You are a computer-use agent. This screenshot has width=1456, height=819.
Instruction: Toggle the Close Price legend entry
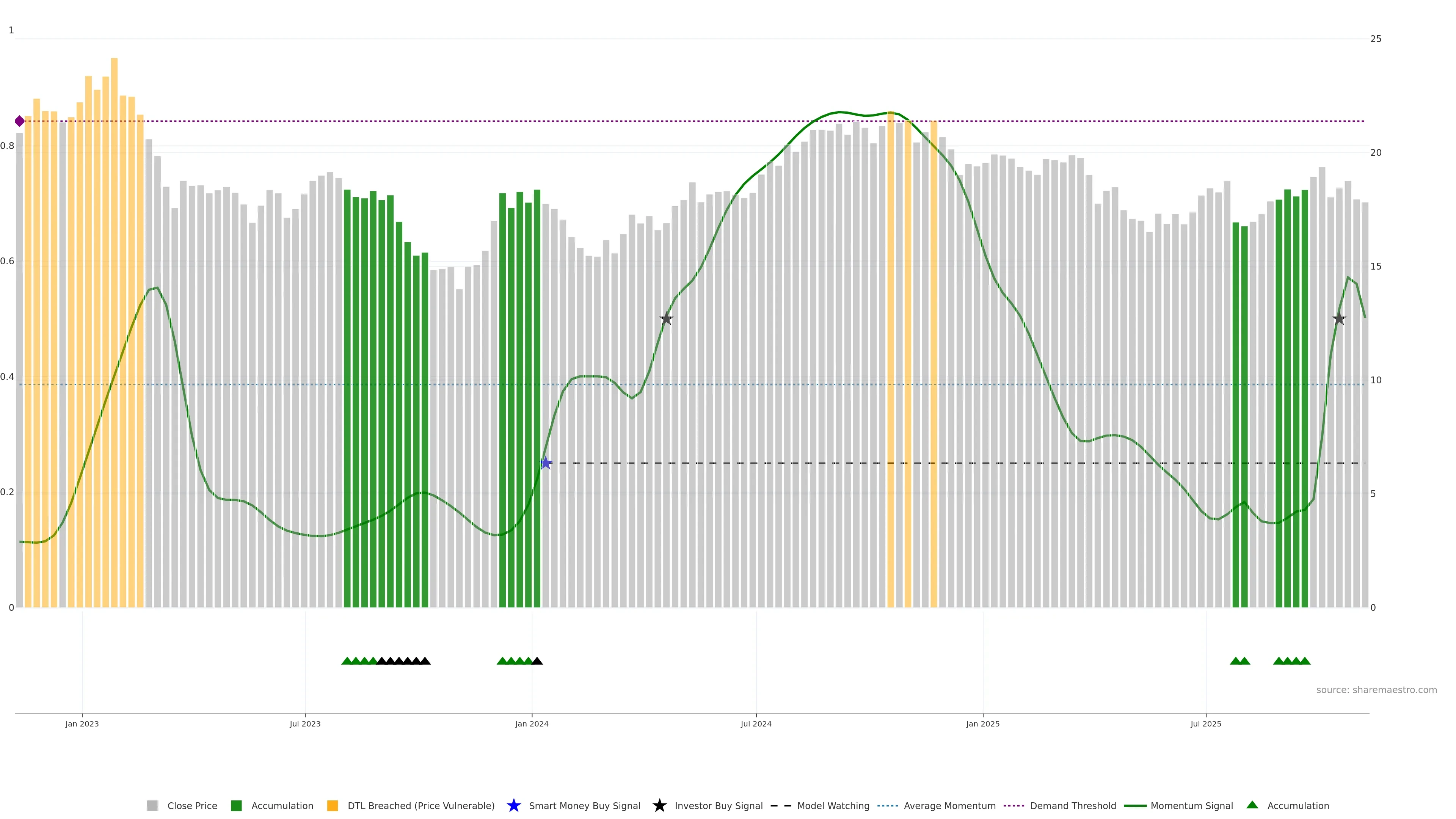coord(191,806)
